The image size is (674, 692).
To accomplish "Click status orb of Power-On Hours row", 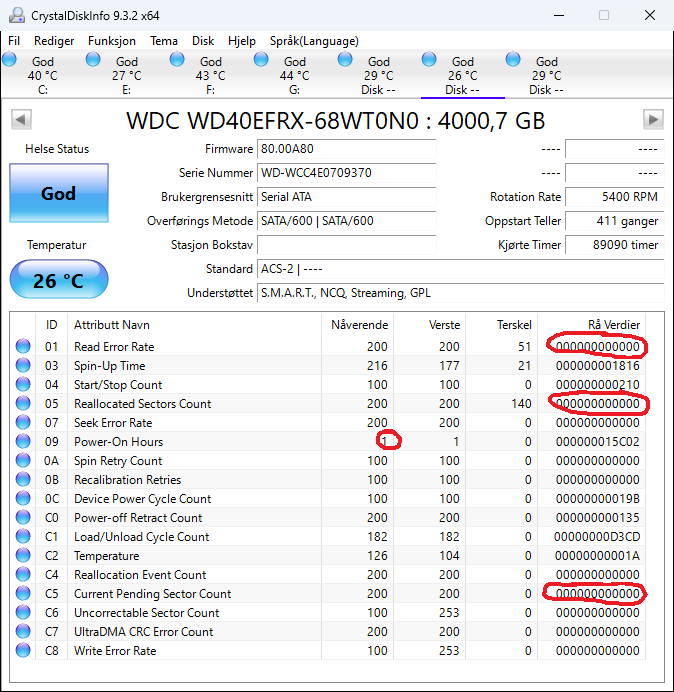I will coord(23,441).
